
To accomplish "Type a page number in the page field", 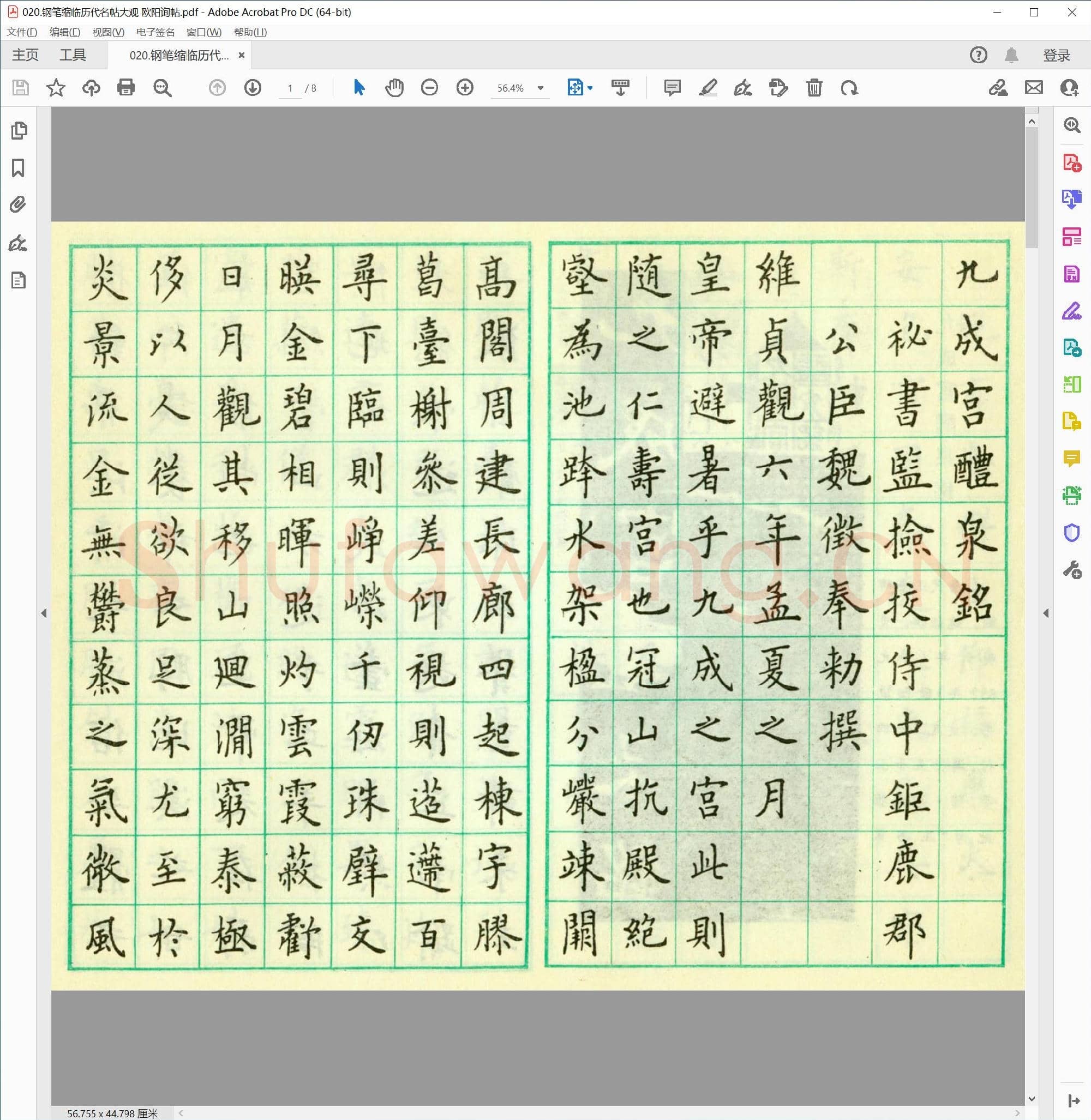I will point(290,88).
